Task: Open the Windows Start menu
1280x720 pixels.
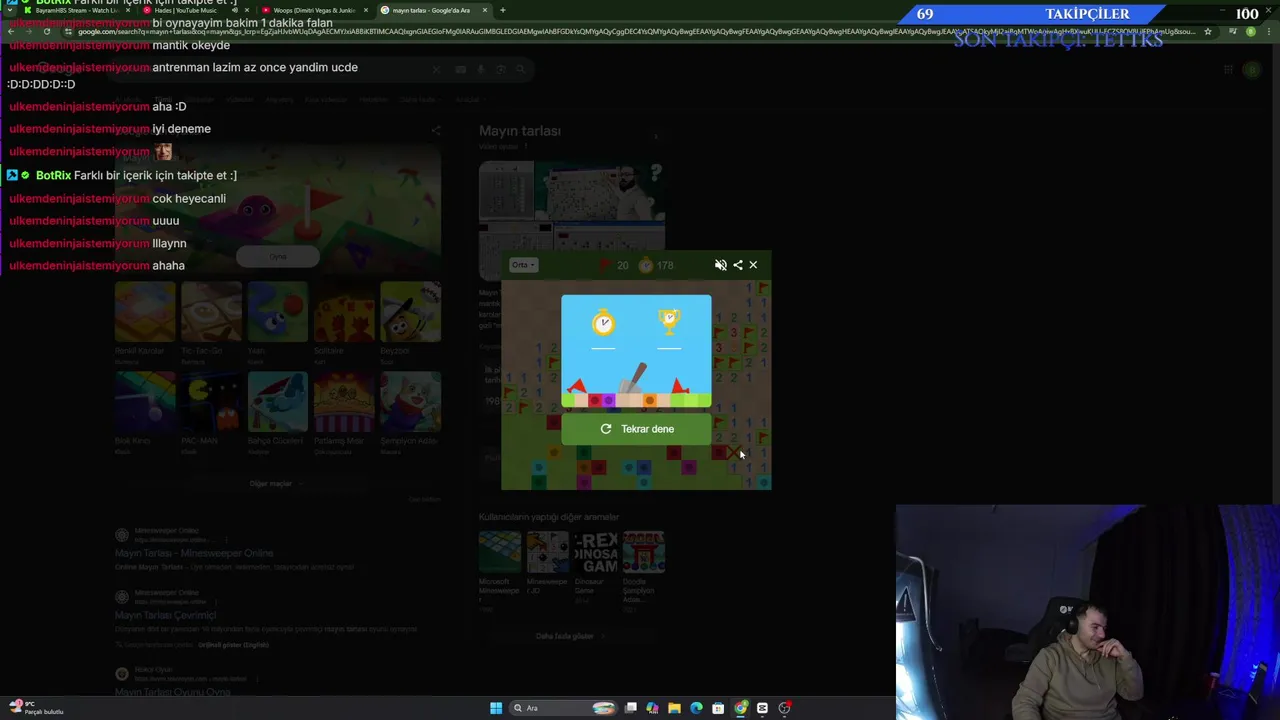Action: click(496, 708)
